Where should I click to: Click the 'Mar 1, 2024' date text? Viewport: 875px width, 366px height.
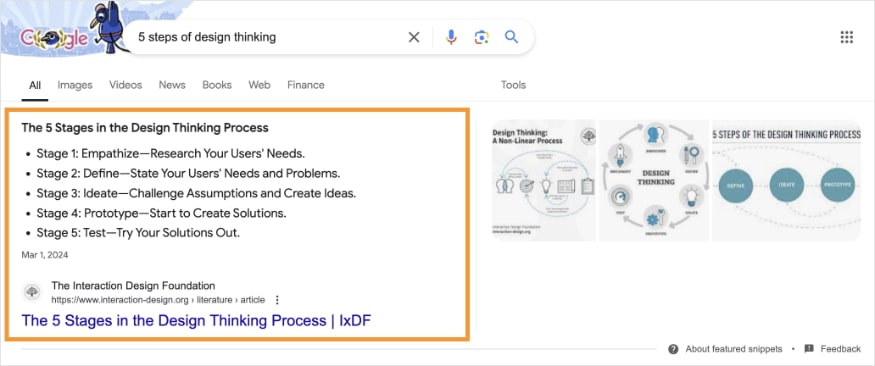click(45, 255)
